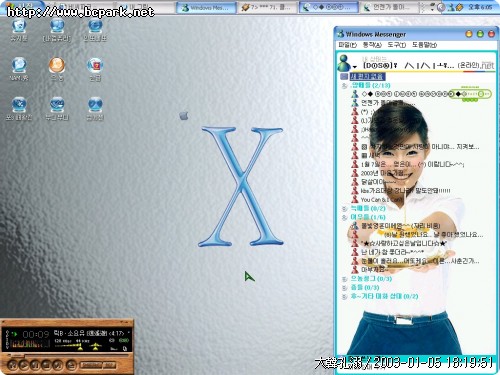Image resolution: width=500 pixels, height=375 pixels.
Task: Click the Winamp next track button
Action: 58,365
